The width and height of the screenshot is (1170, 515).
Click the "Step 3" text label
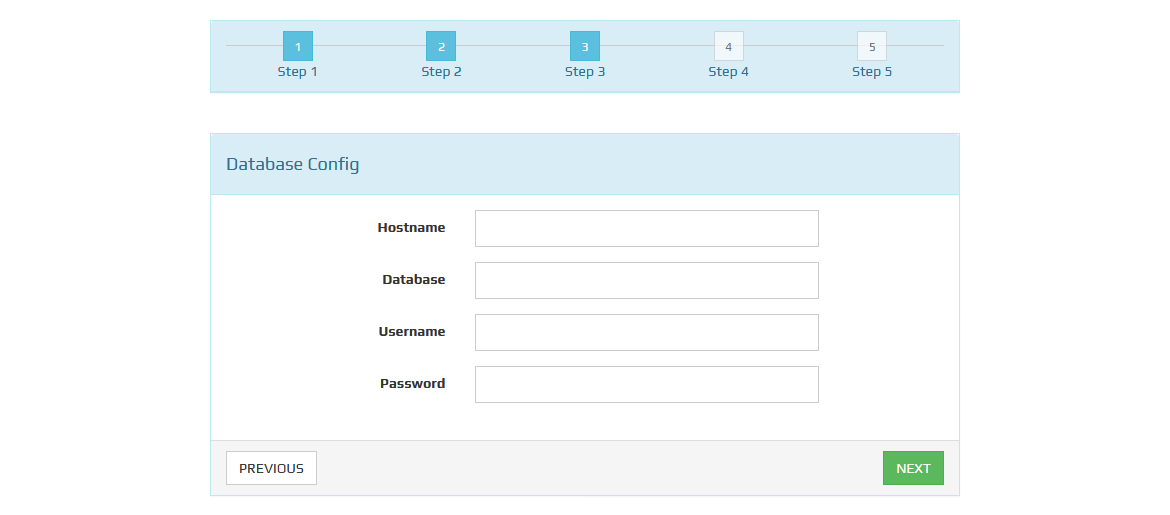pos(585,72)
